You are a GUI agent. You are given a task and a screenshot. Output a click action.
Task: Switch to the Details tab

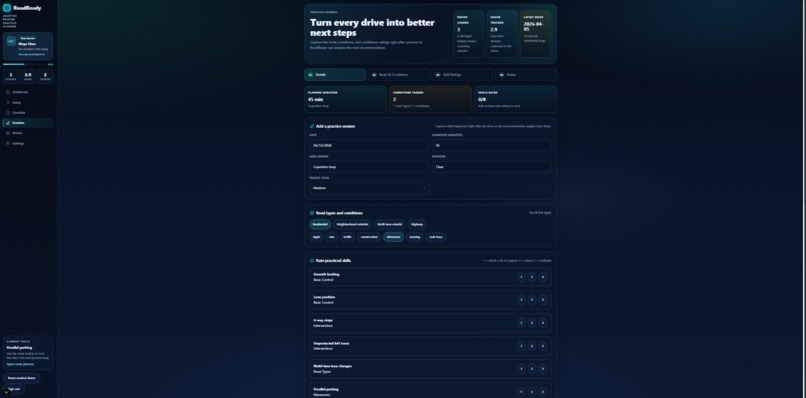[x=335, y=75]
